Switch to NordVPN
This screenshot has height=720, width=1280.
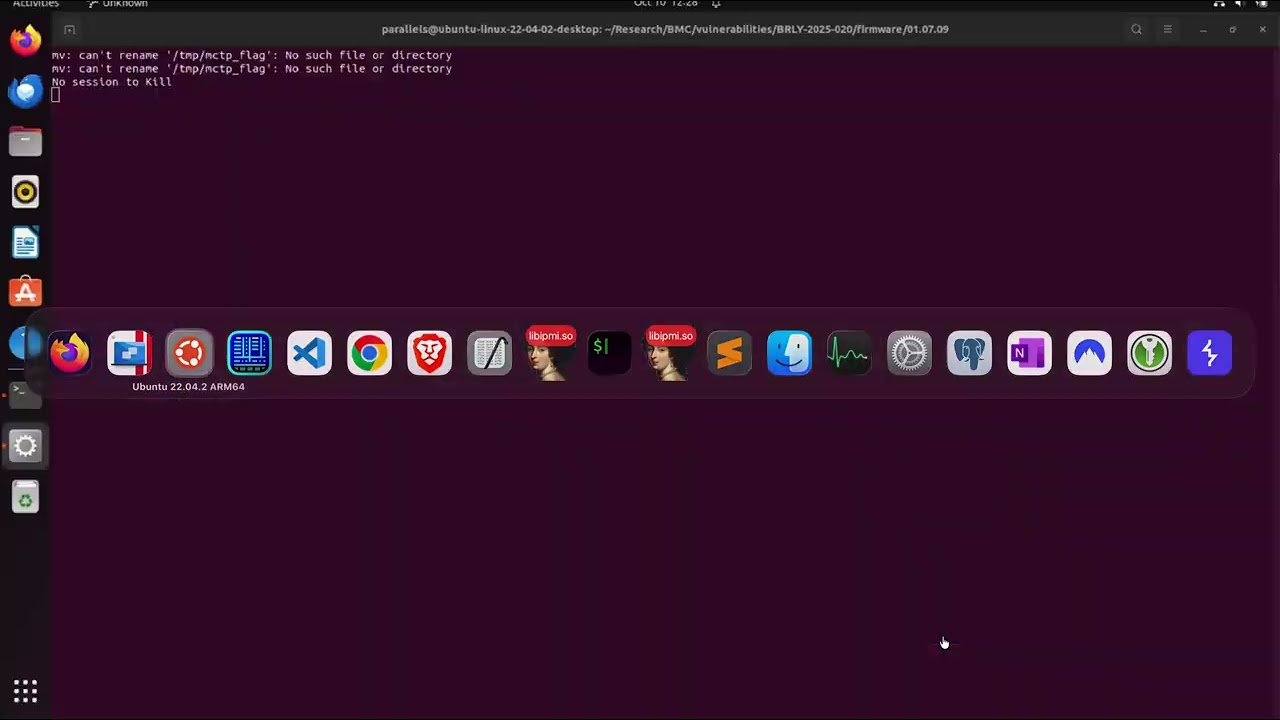(1089, 353)
